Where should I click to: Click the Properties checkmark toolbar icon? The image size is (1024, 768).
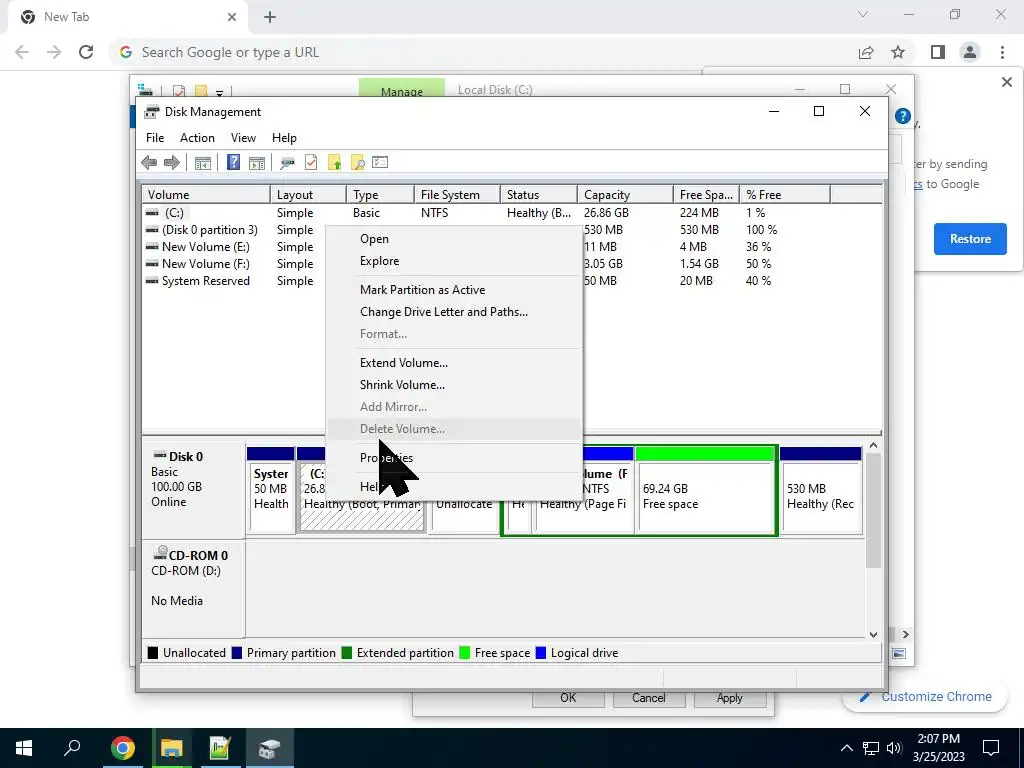coord(311,163)
